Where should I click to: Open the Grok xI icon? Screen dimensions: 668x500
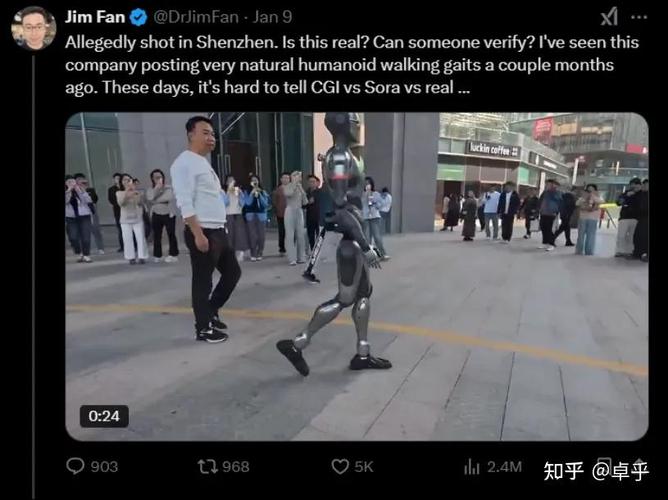point(609,17)
